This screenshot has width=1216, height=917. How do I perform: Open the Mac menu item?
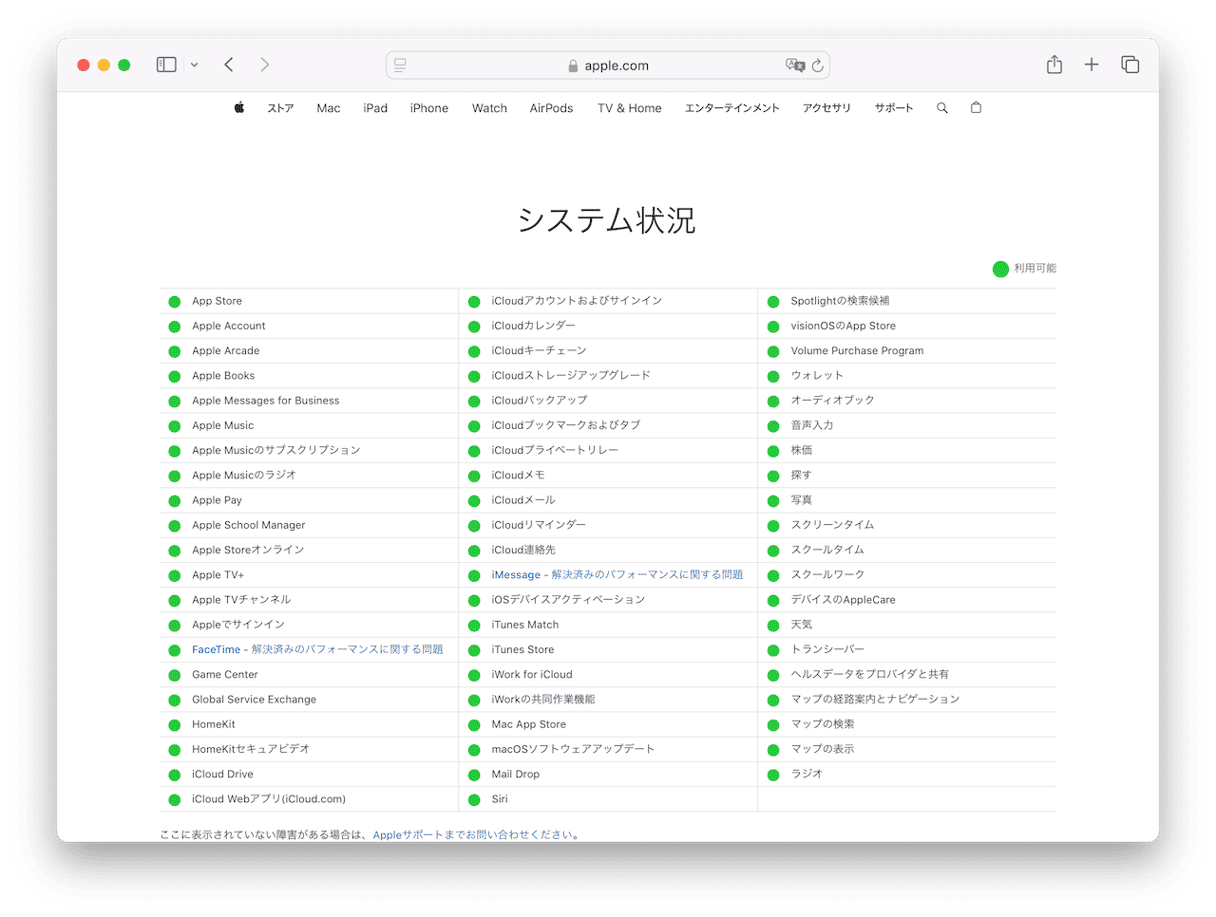coord(328,108)
